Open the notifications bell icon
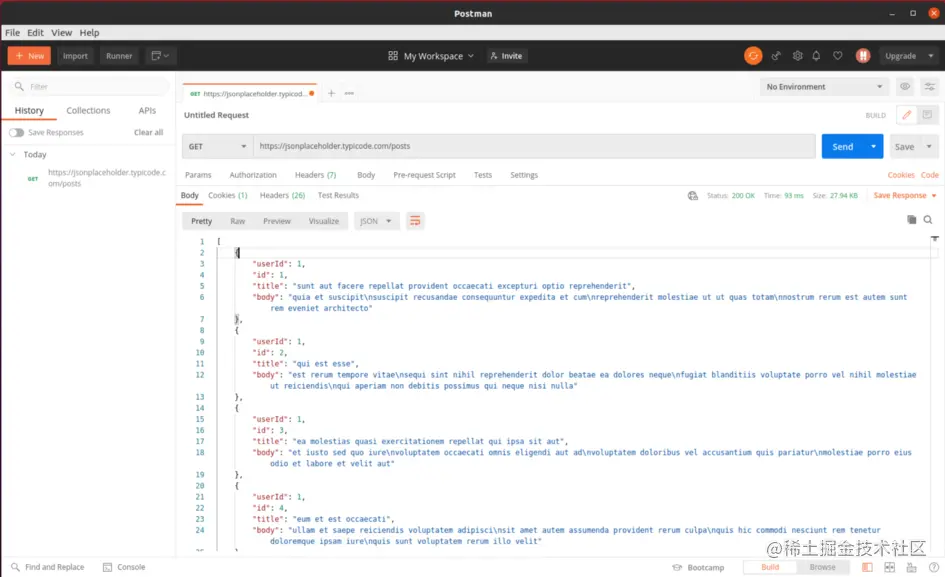Viewport: 945px width, 577px height. click(x=816, y=55)
